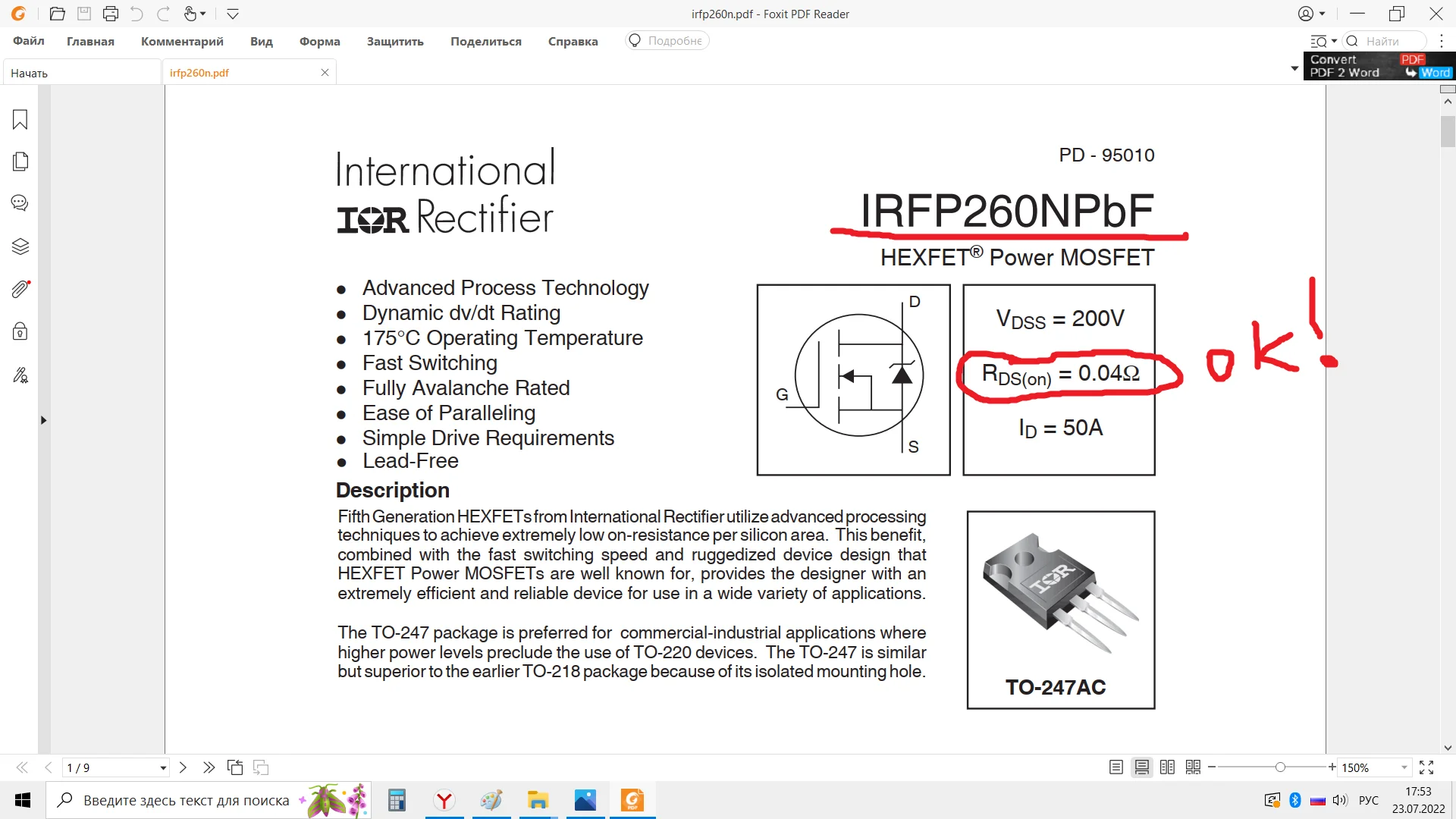1456x819 pixels.
Task: Switch to two-page facing view
Action: click(1167, 767)
